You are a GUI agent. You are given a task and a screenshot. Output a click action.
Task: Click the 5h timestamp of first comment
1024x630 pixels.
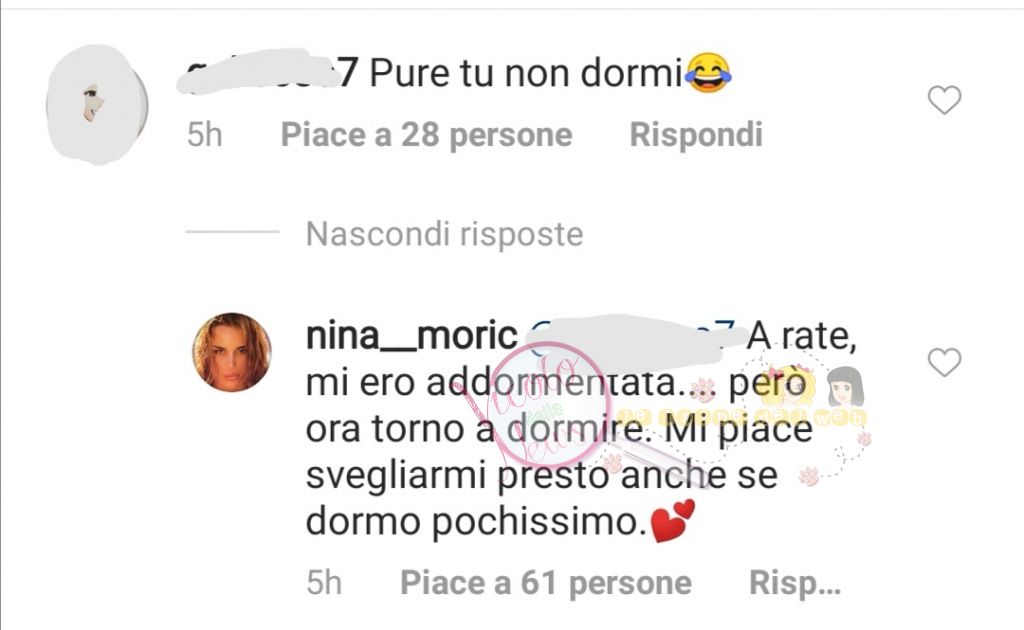(204, 135)
